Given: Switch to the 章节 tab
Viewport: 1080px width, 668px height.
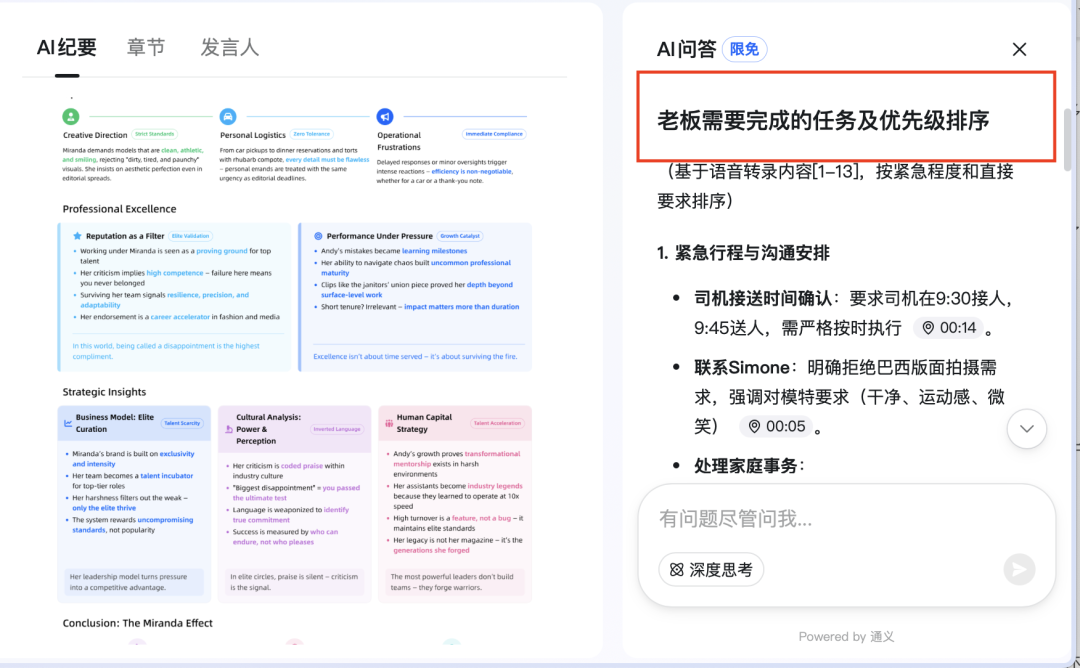Looking at the screenshot, I should pyautogui.click(x=146, y=47).
